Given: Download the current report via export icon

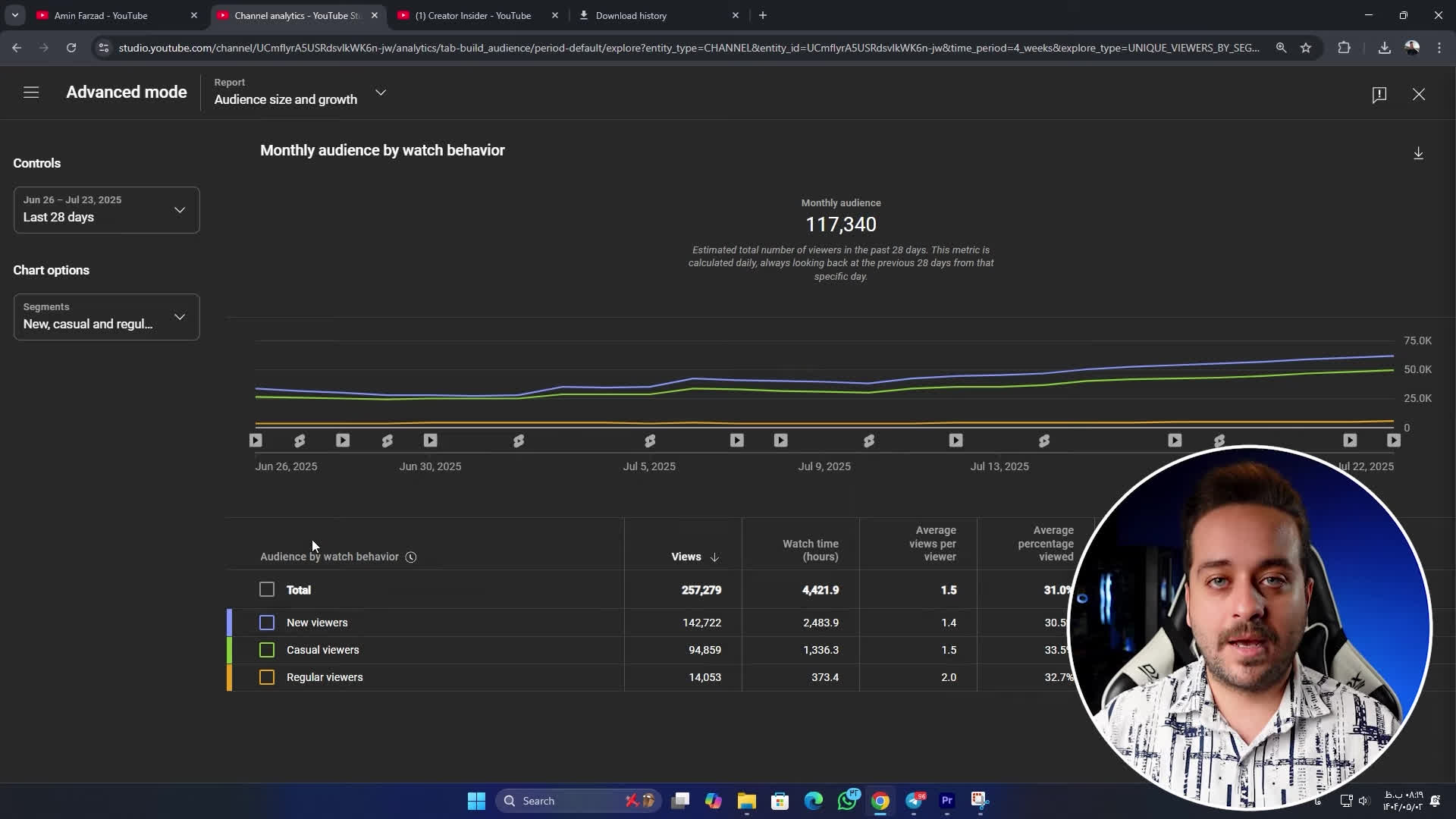Looking at the screenshot, I should pos(1418,153).
